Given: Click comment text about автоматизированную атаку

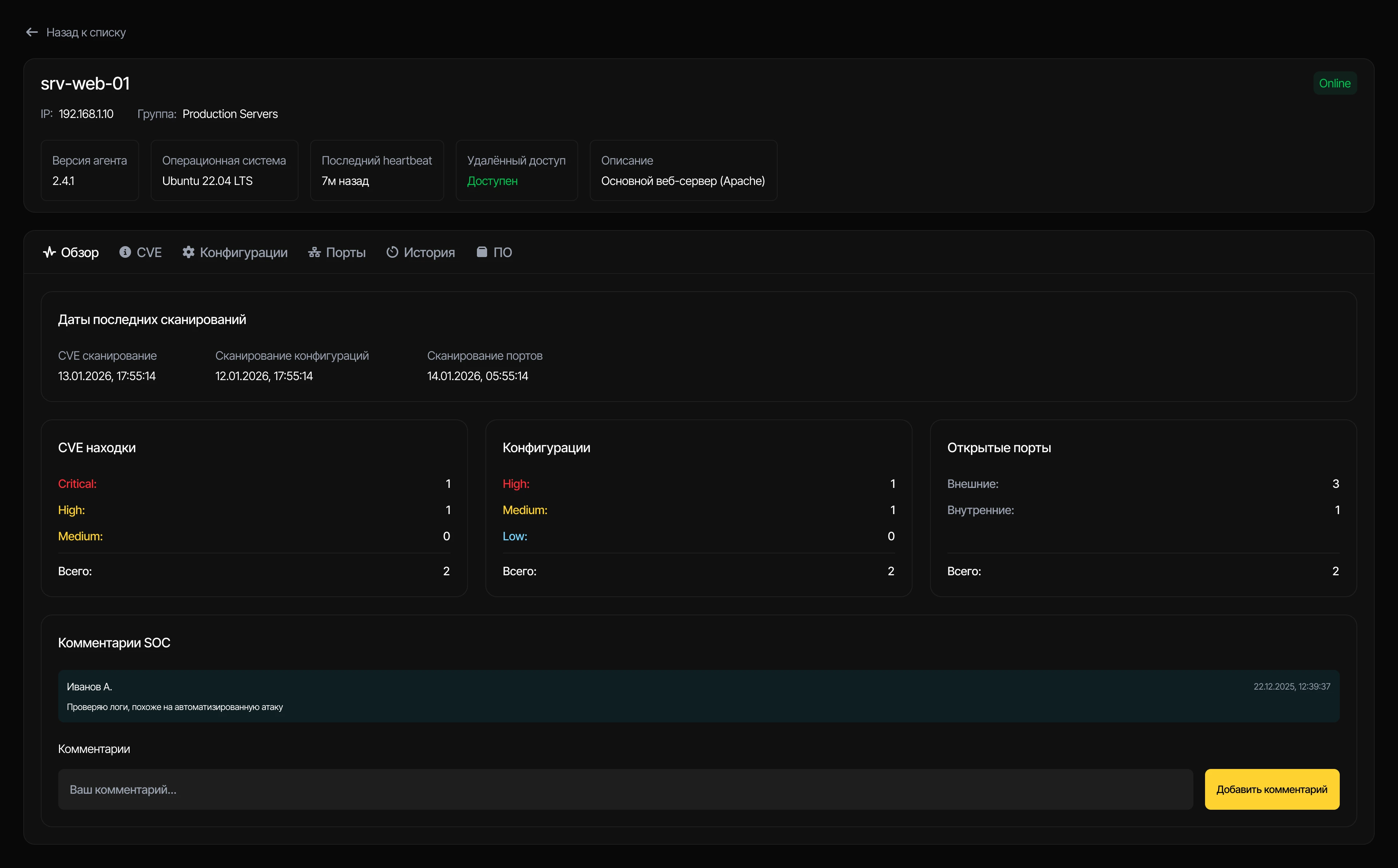Looking at the screenshot, I should point(175,707).
